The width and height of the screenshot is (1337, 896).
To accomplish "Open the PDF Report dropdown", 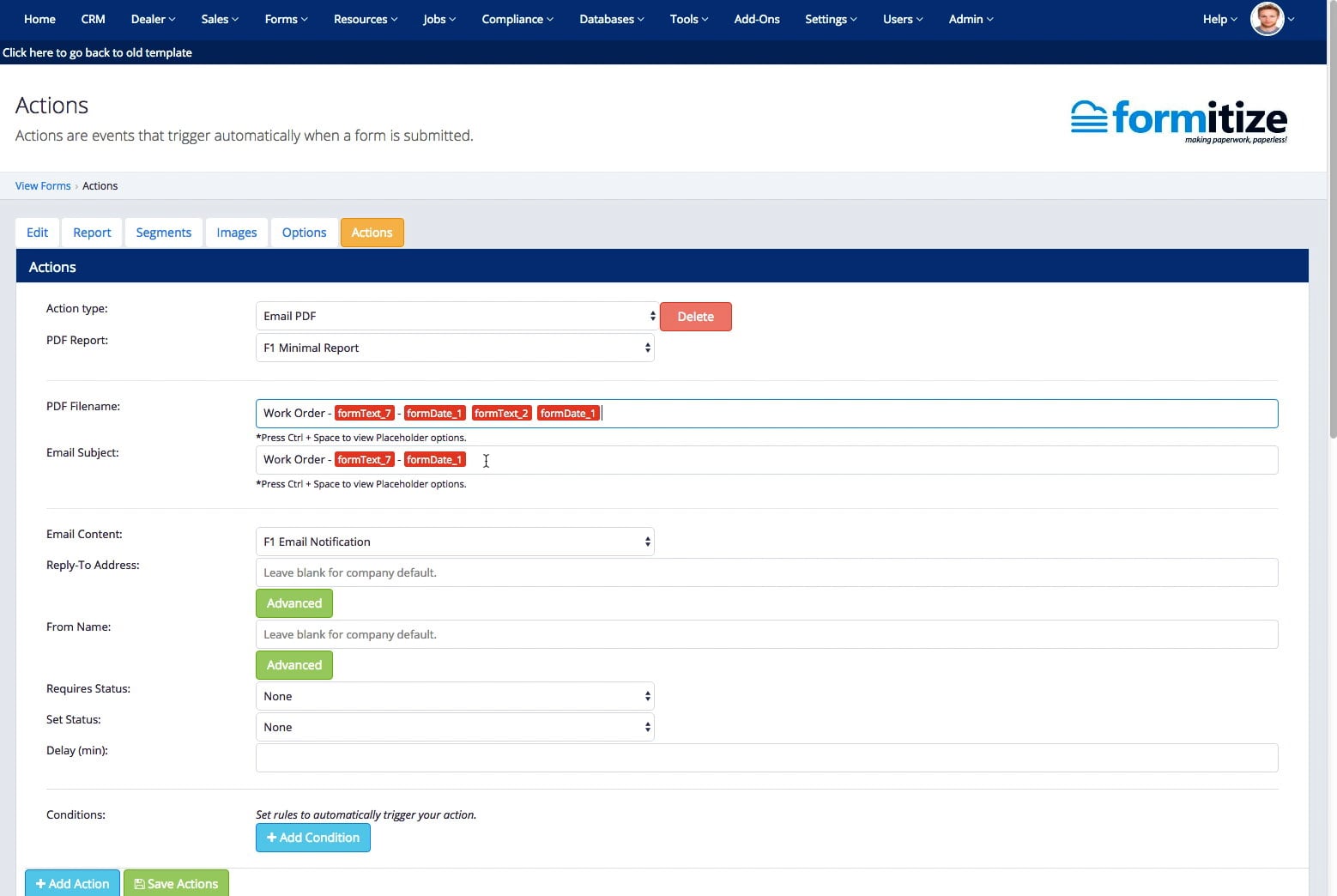I will click(x=455, y=348).
